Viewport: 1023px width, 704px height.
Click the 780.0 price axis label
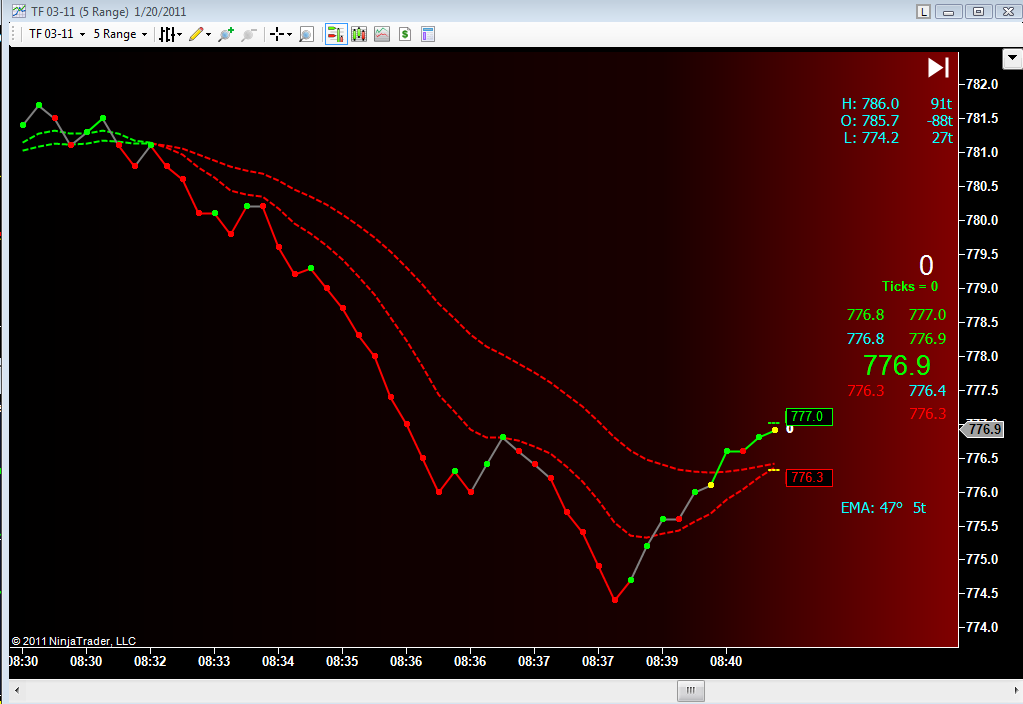coord(982,220)
